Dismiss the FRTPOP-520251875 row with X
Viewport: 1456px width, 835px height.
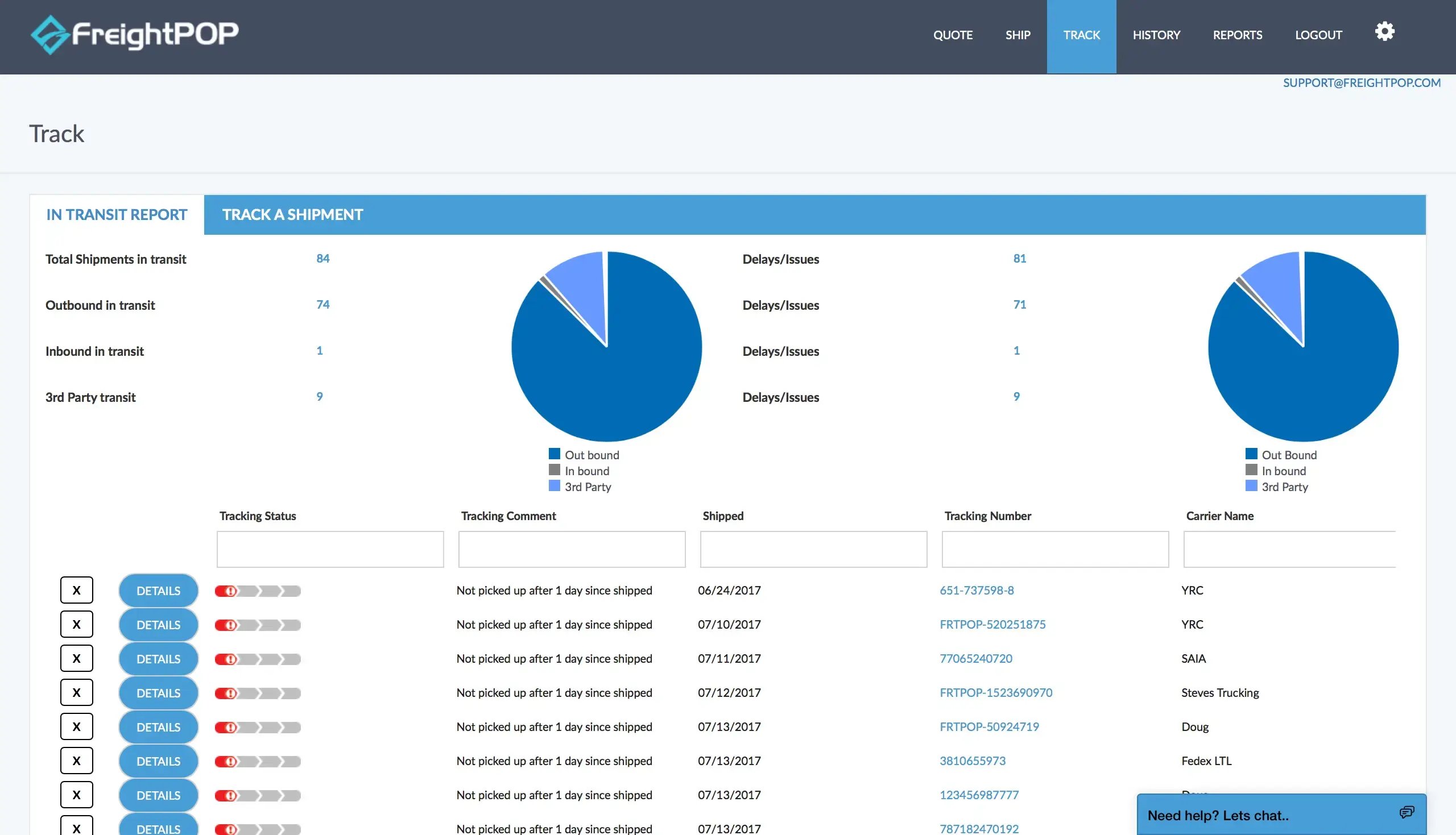point(76,624)
